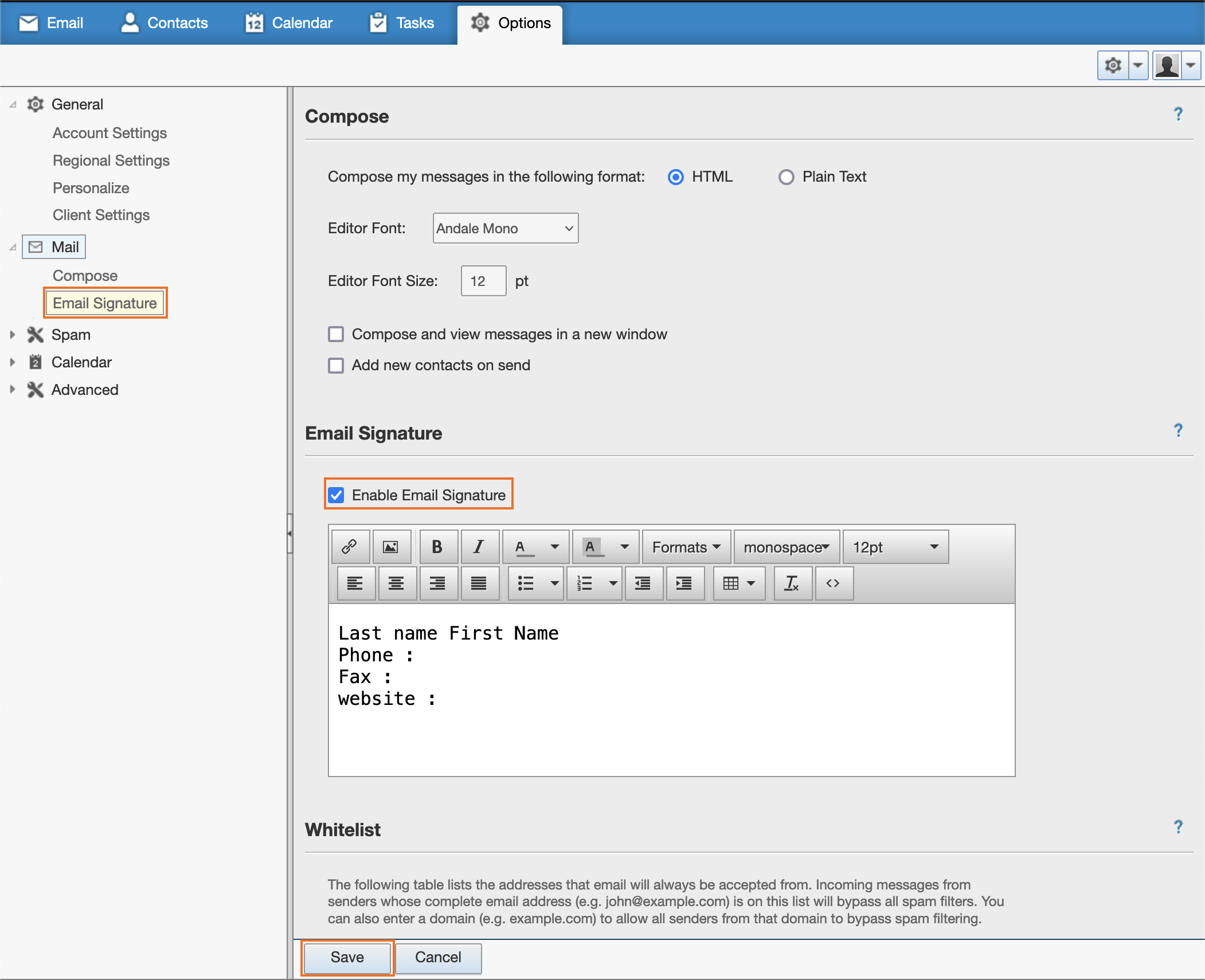1205x980 pixels.
Task: Insert an image into the signature
Action: point(393,546)
